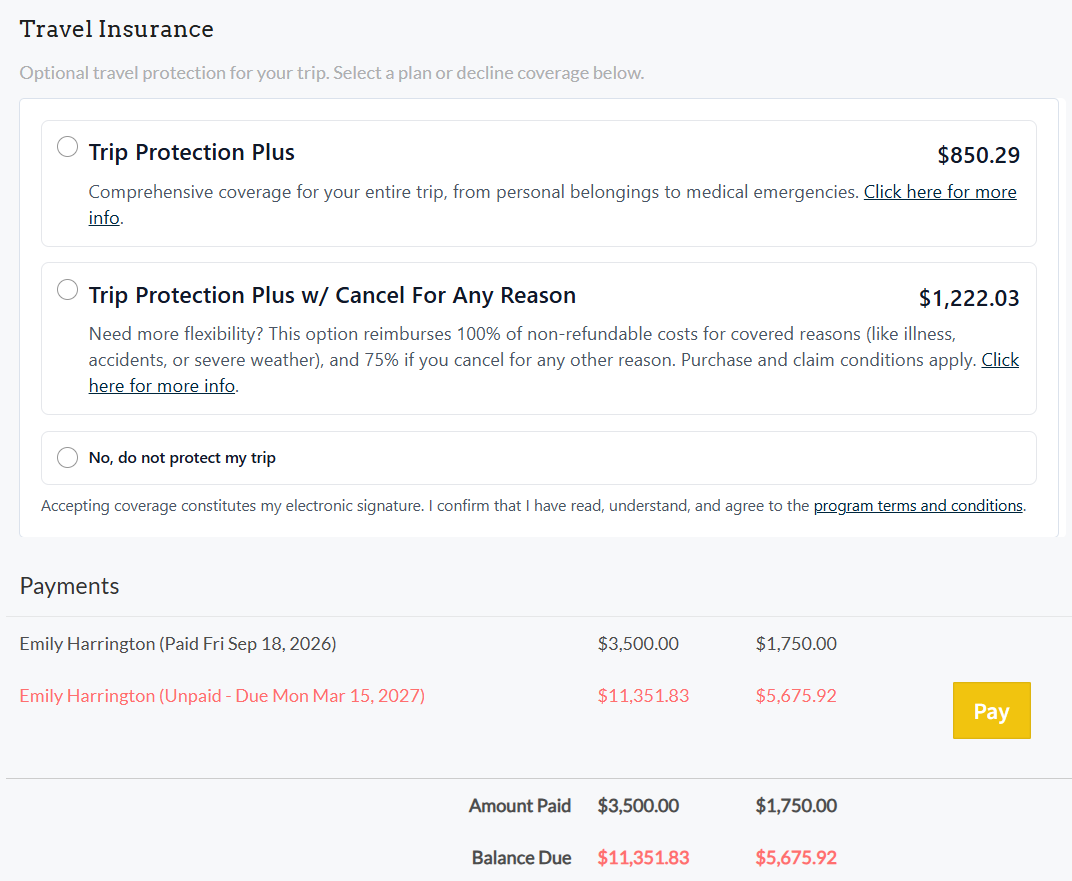Choose the Cancel For Any Reason plan radio
The width and height of the screenshot is (1072, 881).
pyautogui.click(x=67, y=290)
